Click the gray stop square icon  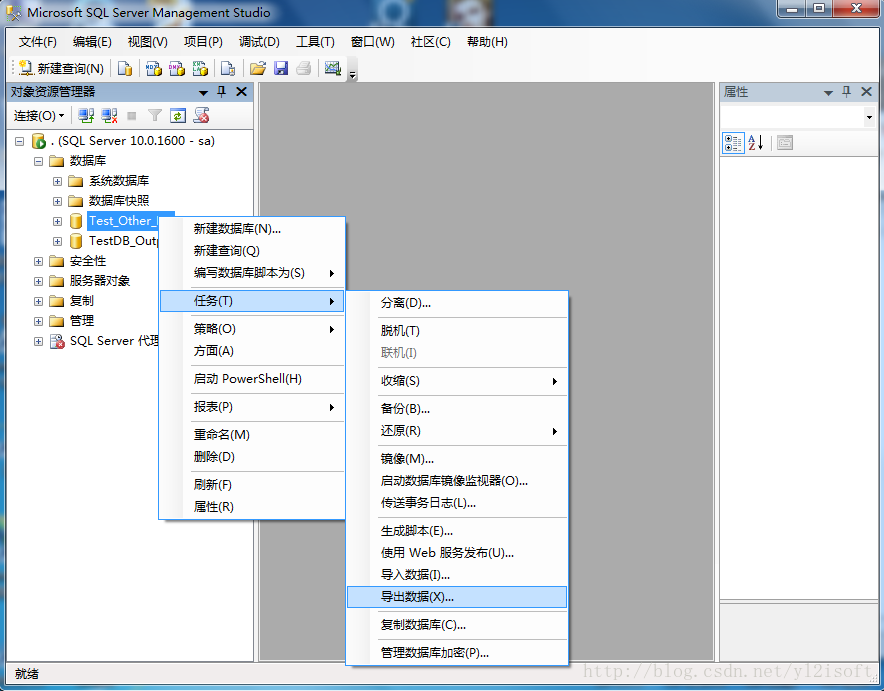point(132,116)
